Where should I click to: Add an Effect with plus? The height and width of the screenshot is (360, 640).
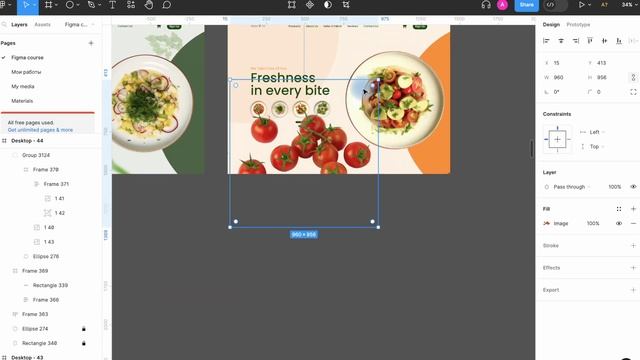pyautogui.click(x=633, y=268)
